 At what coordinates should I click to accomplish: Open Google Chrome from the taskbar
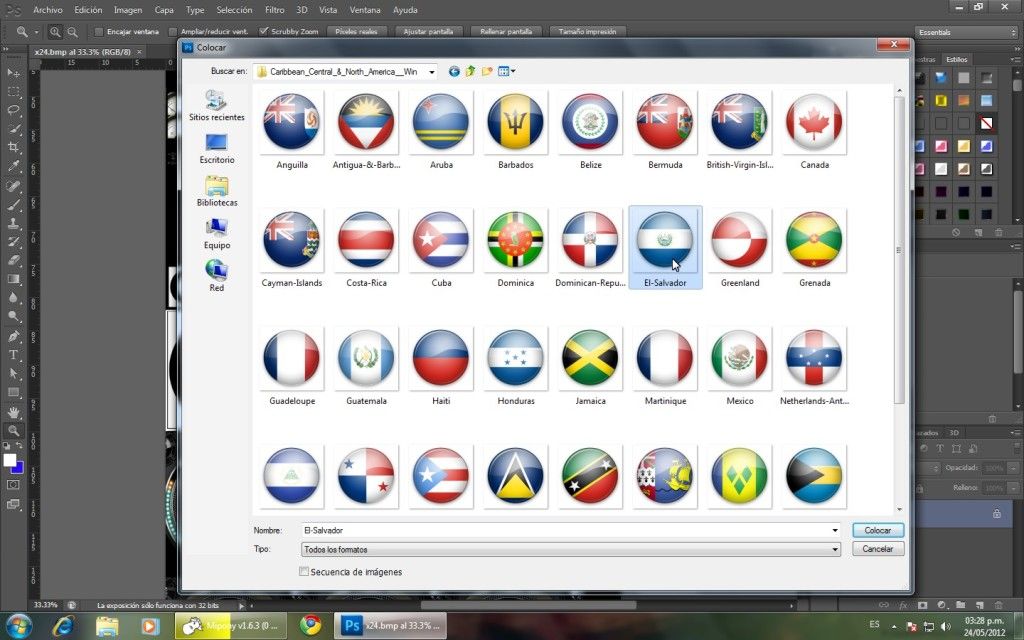click(310, 626)
